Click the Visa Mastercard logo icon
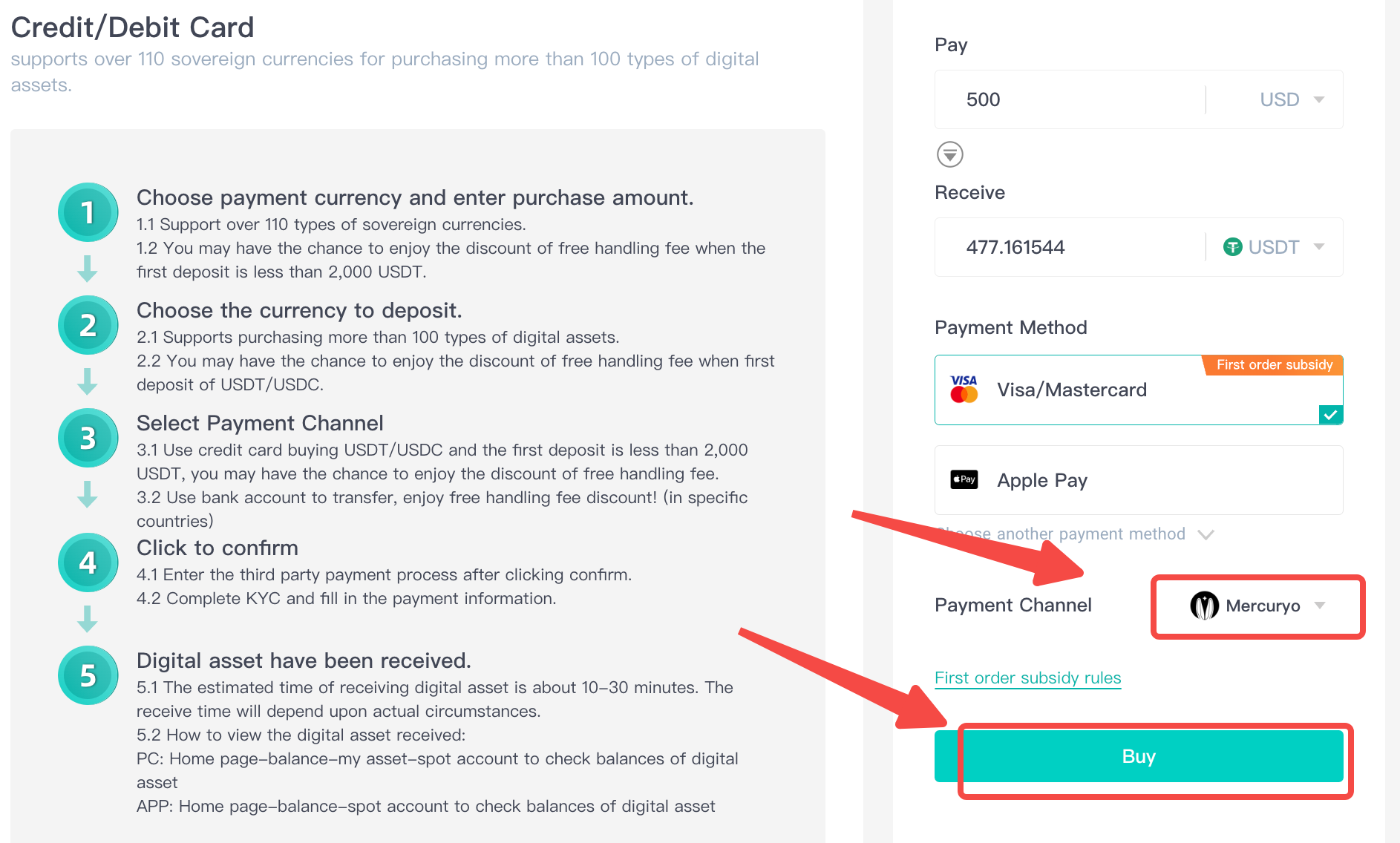The image size is (1400, 843). pyautogui.click(x=964, y=389)
